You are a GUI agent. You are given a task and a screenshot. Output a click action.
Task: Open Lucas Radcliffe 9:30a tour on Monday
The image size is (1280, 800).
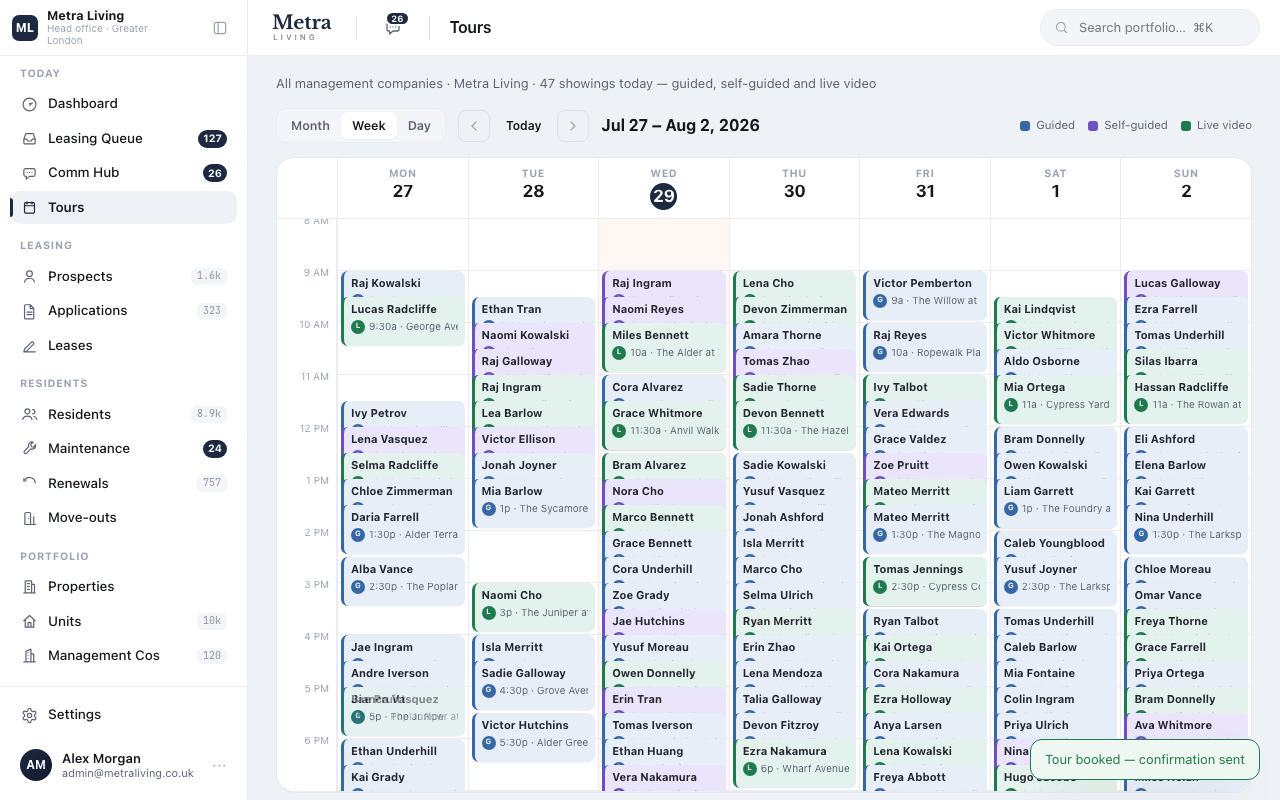403,321
